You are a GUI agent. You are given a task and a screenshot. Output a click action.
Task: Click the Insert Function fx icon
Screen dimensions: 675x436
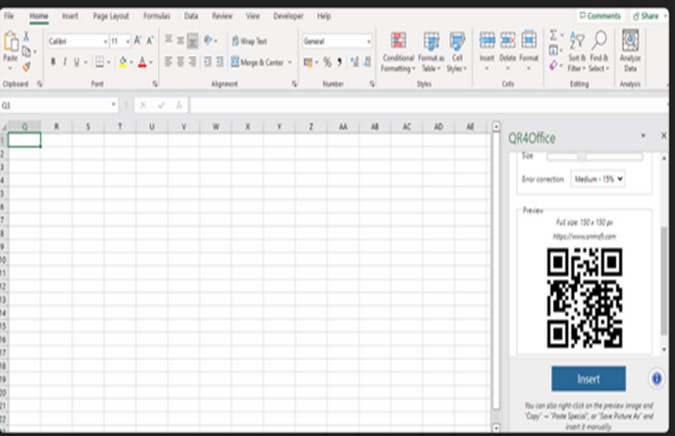(x=179, y=105)
